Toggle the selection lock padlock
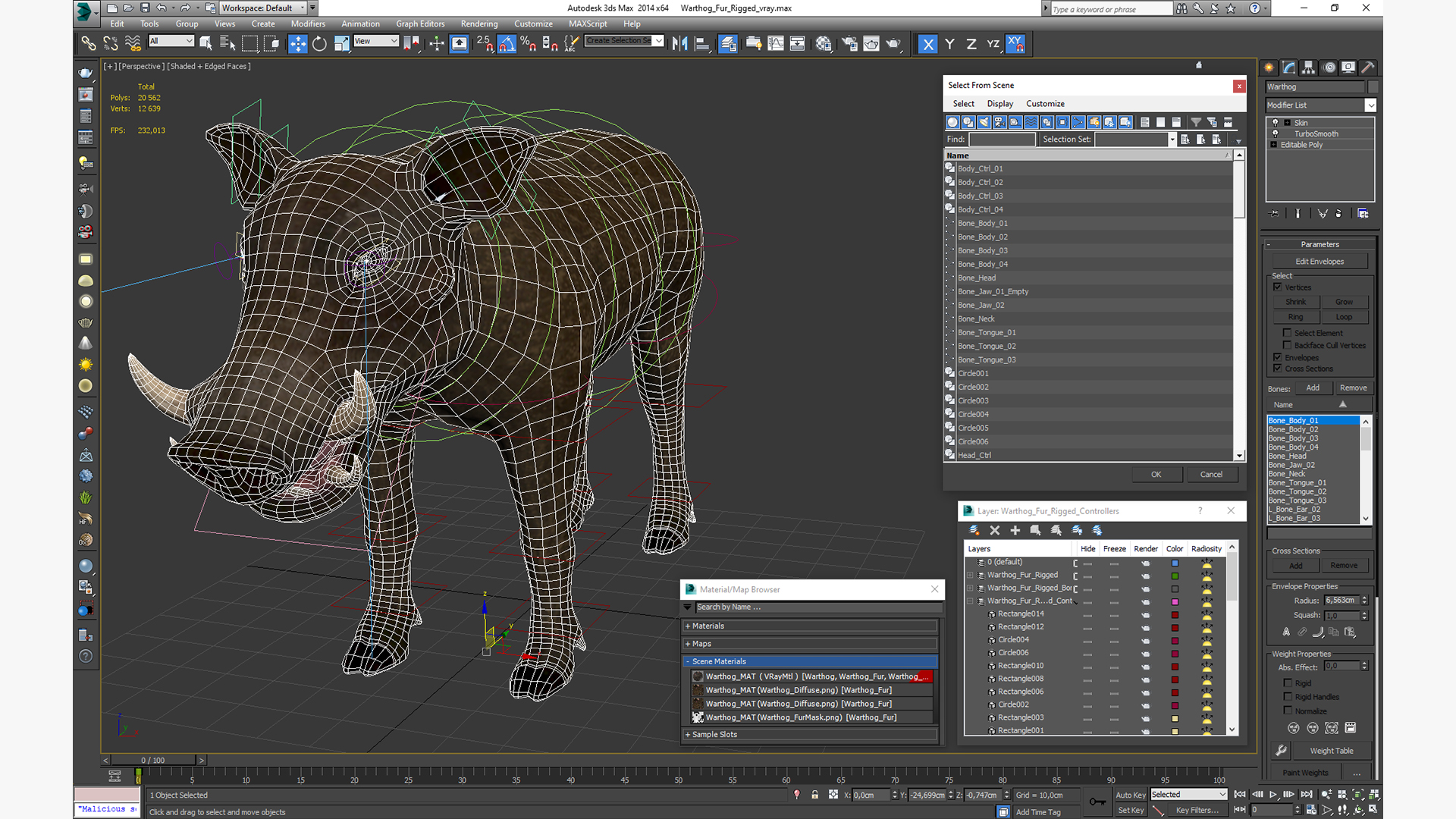This screenshot has height=819, width=1456. (x=815, y=795)
